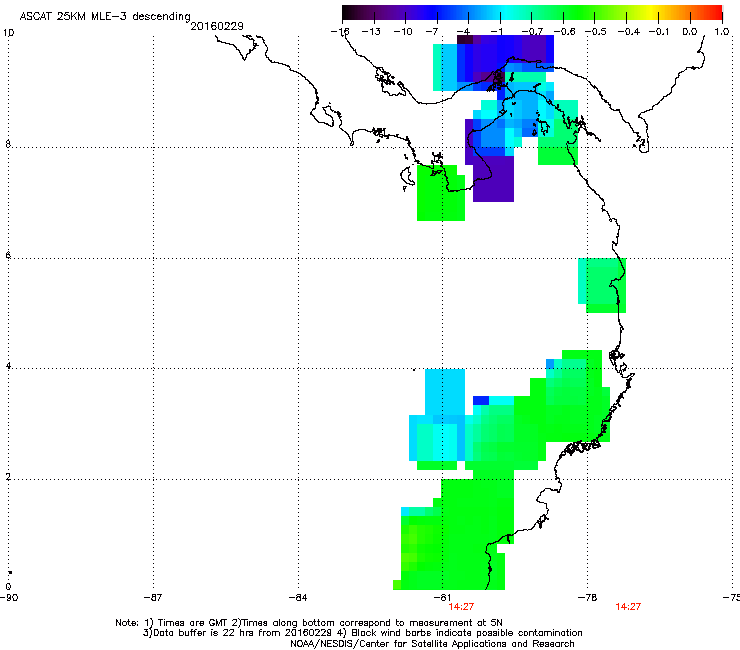This screenshot has height=650, width=740.
Task: Click the note line starting '3)Data buffer is 22 hrs'
Action: point(362,633)
